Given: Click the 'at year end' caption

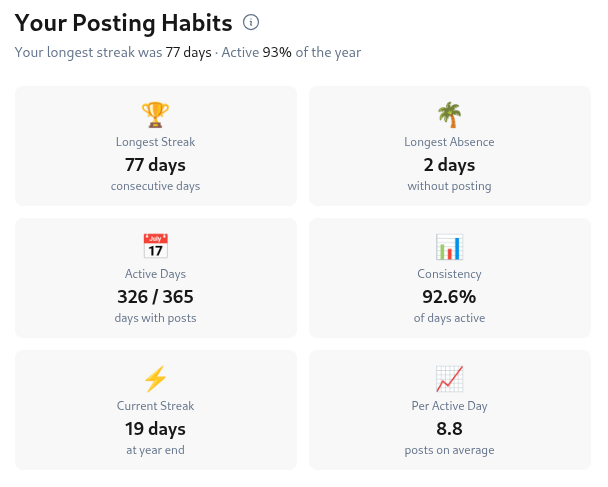Looking at the screenshot, I should coord(155,450).
